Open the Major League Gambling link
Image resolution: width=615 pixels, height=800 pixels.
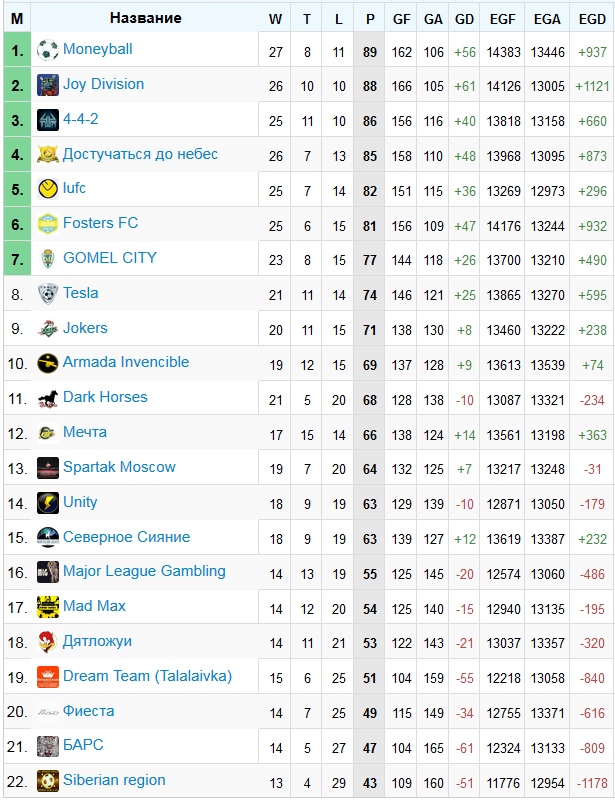point(144,571)
